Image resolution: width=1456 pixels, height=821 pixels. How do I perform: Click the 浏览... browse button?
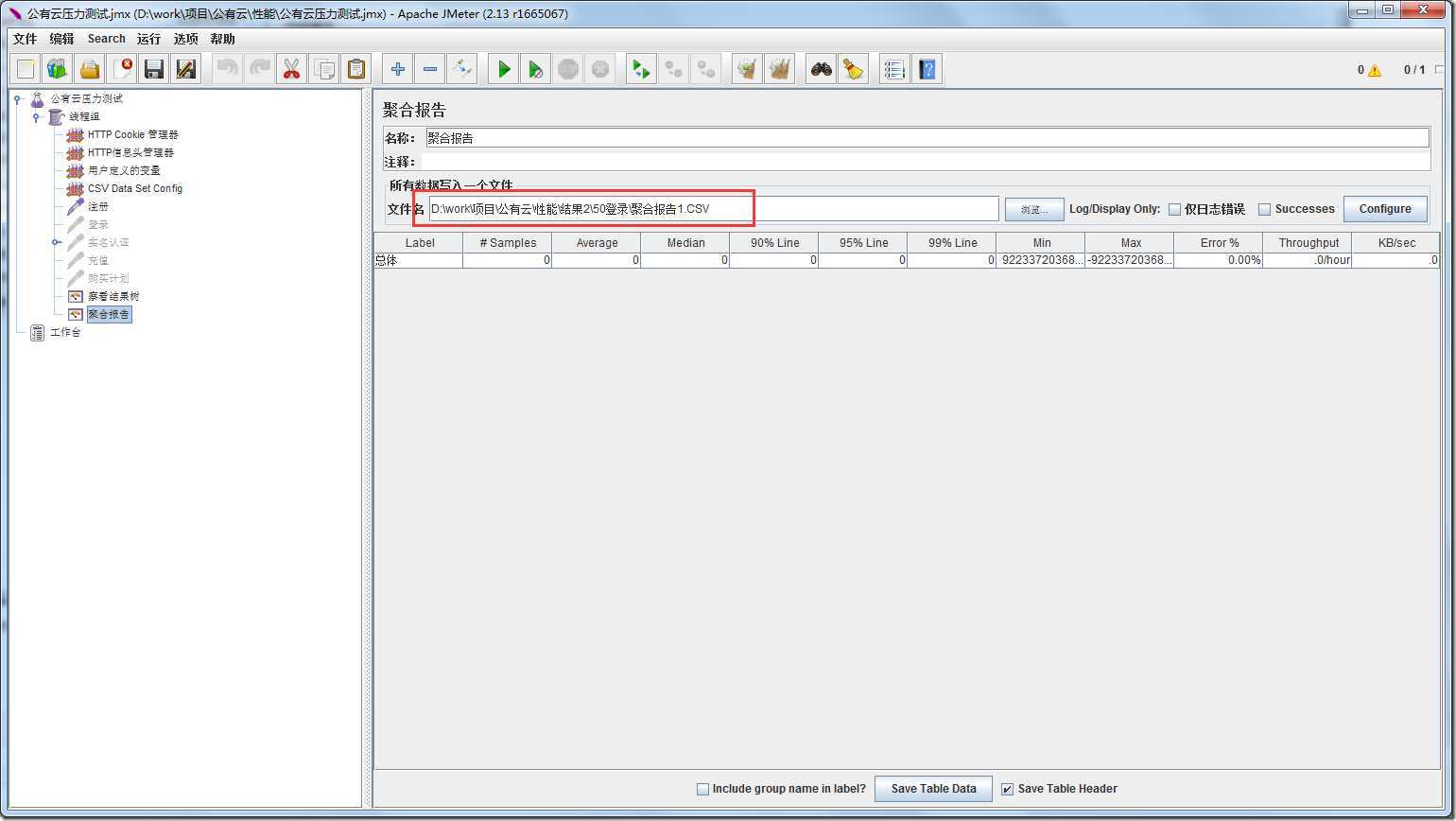1033,209
